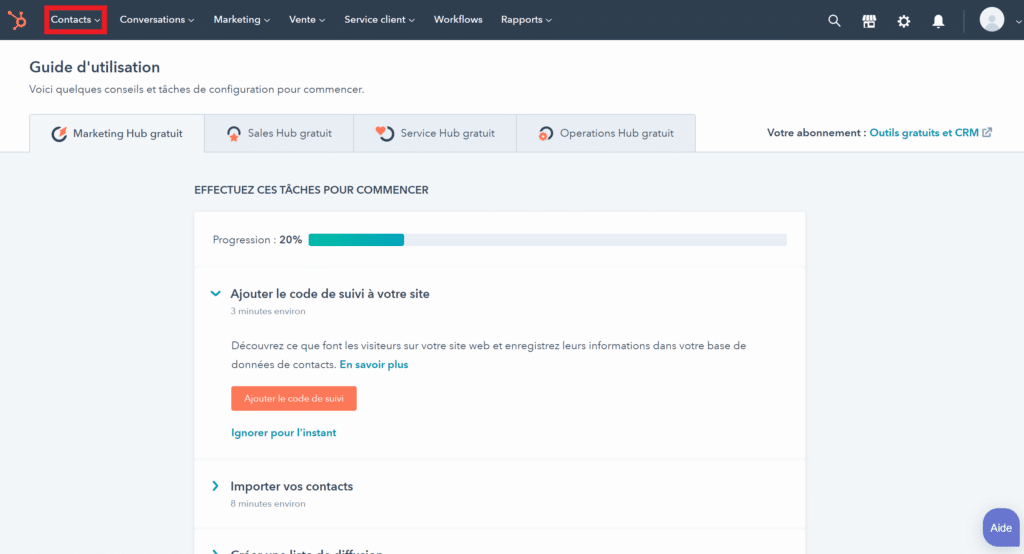The image size is (1024, 554).
Task: Open the search magnifier icon
Action: pos(834,21)
